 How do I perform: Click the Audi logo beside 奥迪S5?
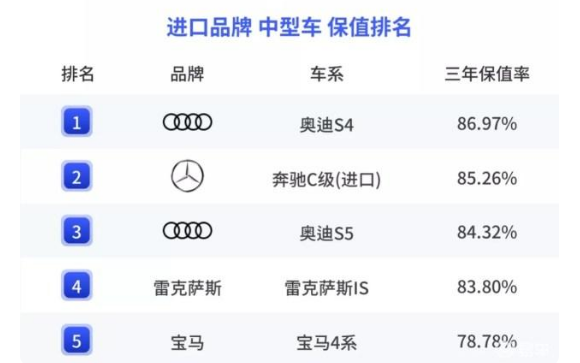click(188, 231)
